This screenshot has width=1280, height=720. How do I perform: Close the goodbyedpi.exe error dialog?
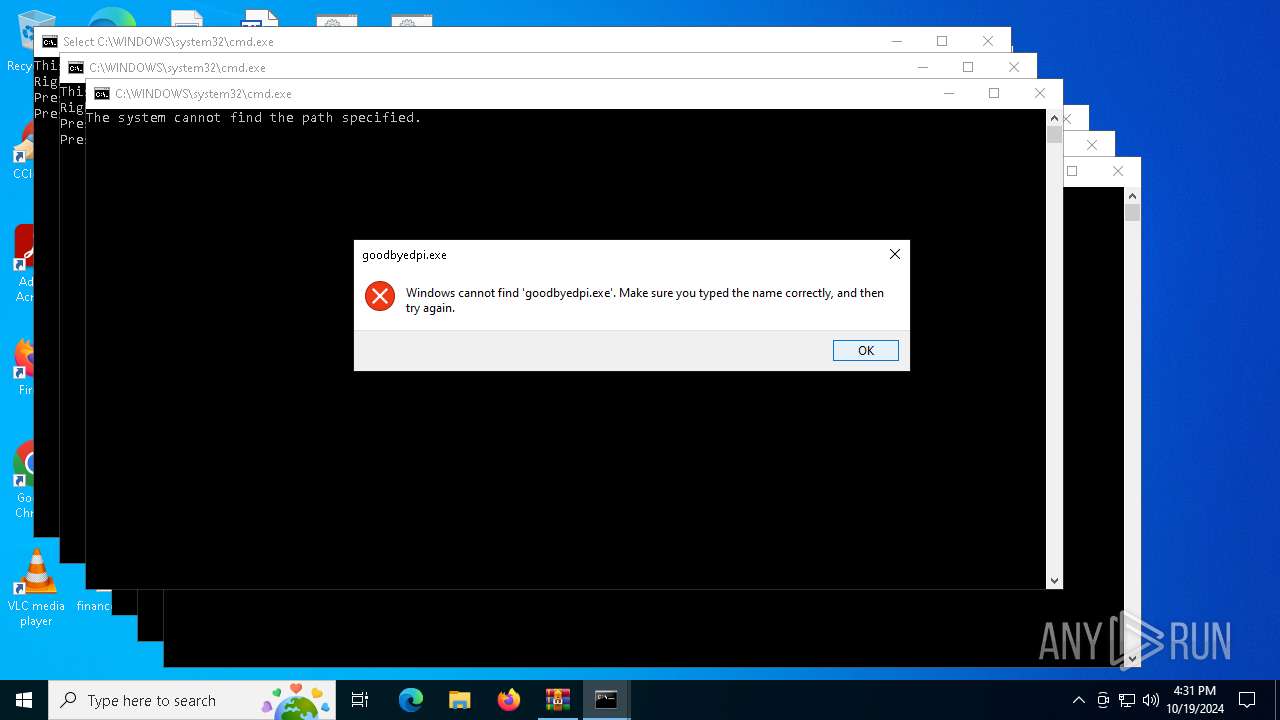tap(895, 254)
